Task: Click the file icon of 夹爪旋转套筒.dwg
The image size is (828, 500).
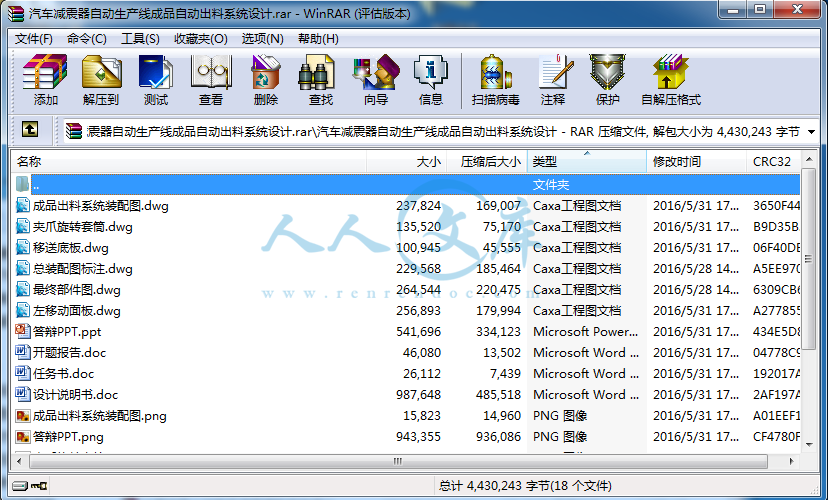Action: point(23,226)
